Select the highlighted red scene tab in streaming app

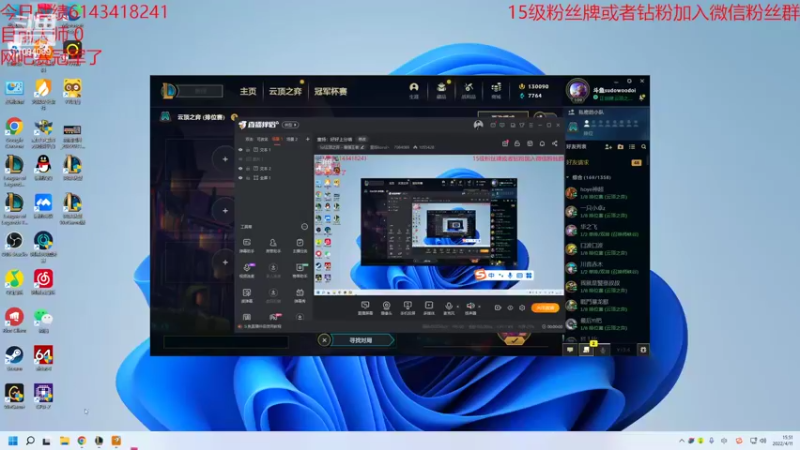click(276, 139)
